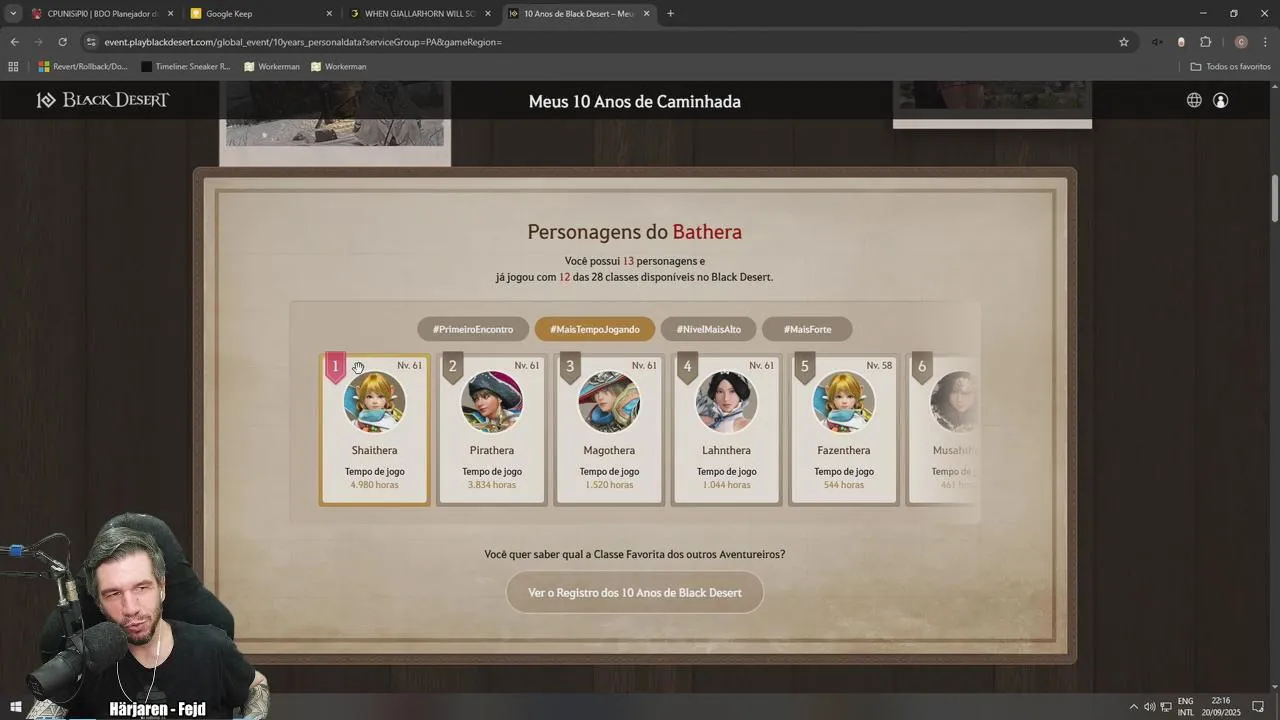Image resolution: width=1280 pixels, height=720 pixels.
Task: Select Fazenthera character portrait
Action: coord(844,402)
